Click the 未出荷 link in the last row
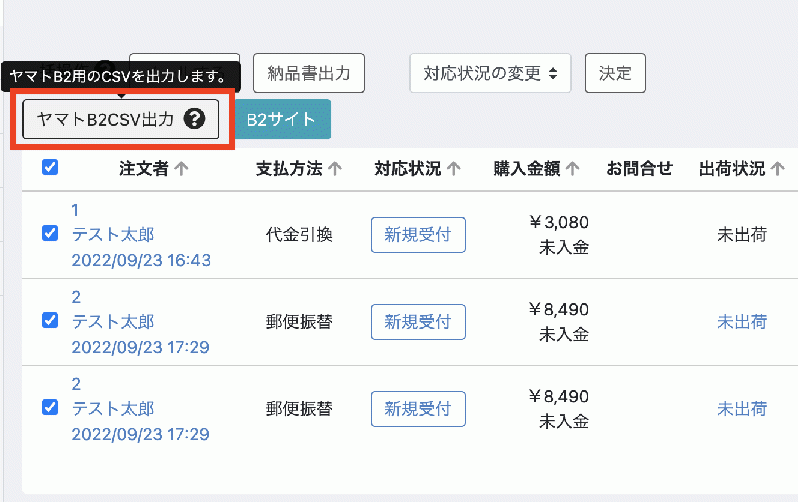Screen dimensions: 798x502 (742, 408)
